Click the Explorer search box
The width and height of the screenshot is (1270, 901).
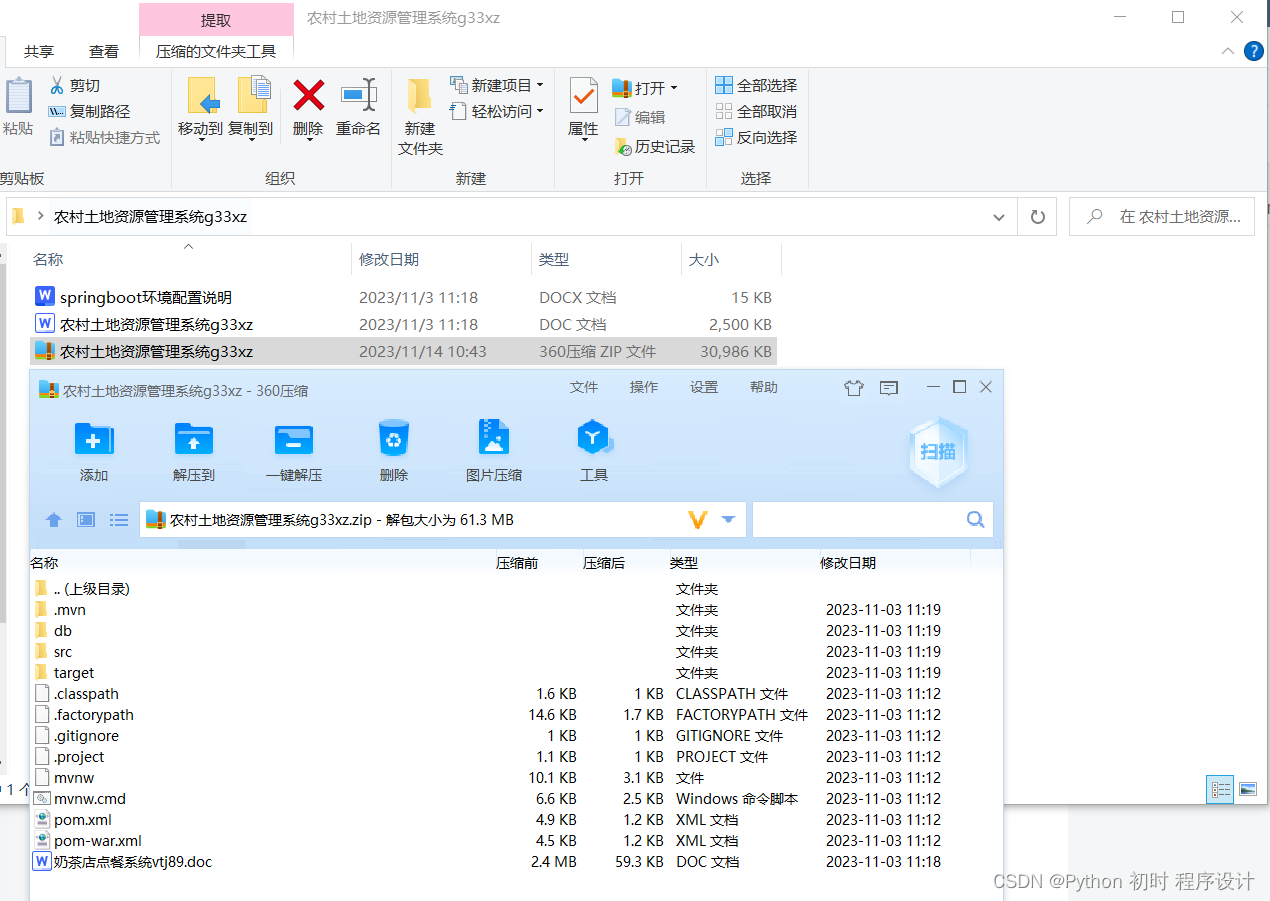pyautogui.click(x=1161, y=217)
